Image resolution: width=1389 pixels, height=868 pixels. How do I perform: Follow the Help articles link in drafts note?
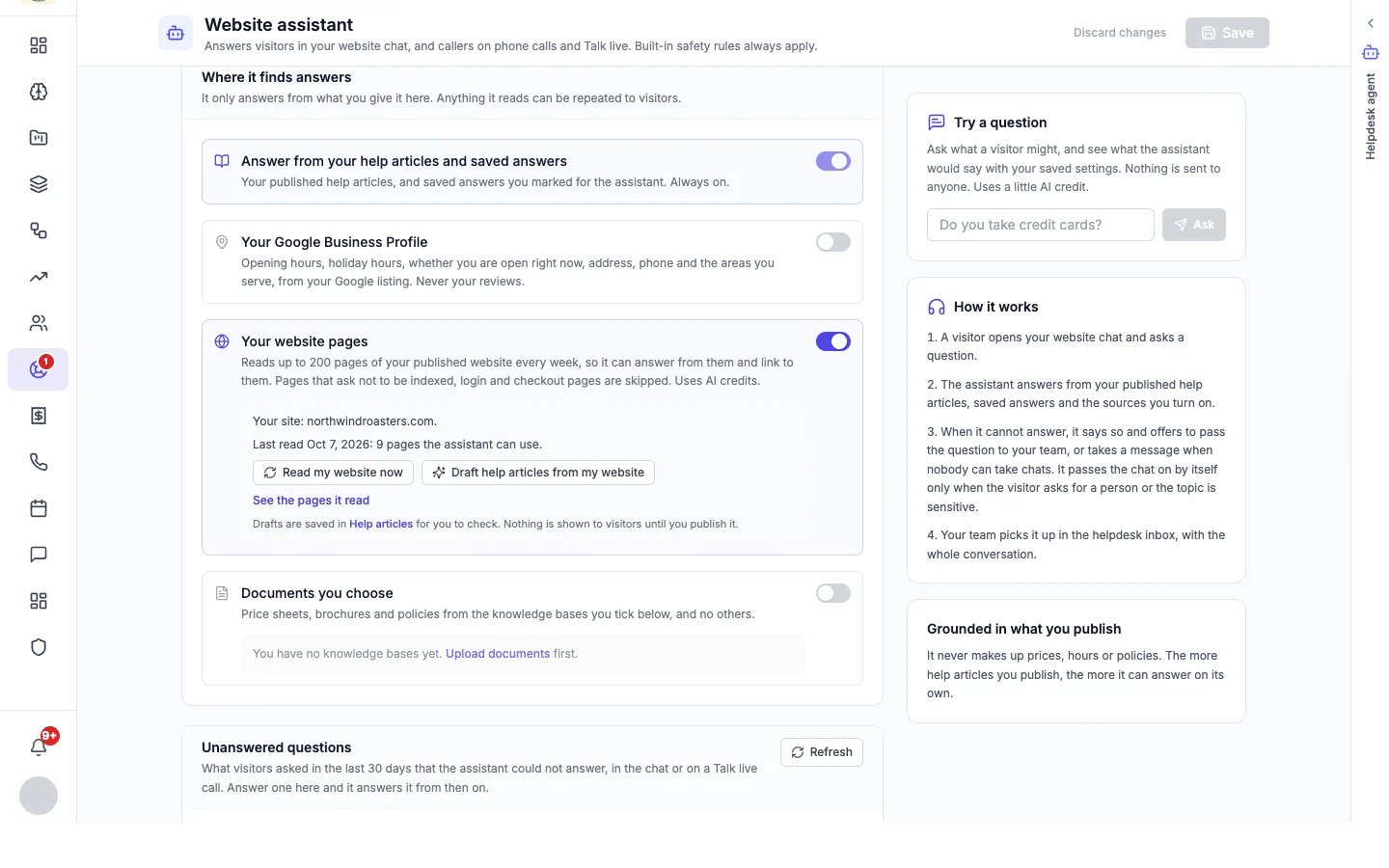381,525
